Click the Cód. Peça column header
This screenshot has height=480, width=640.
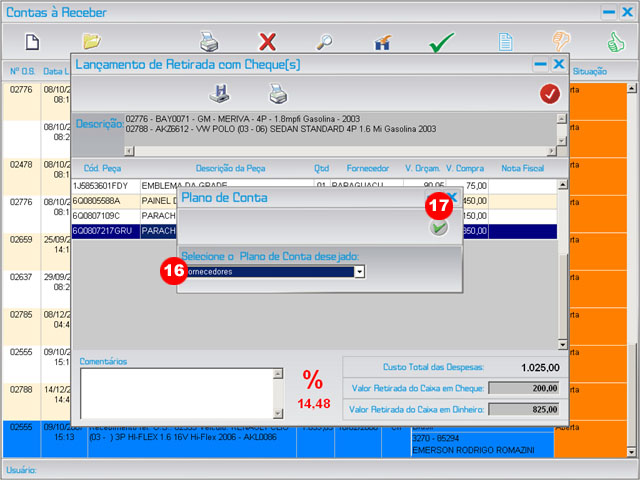pos(103,168)
